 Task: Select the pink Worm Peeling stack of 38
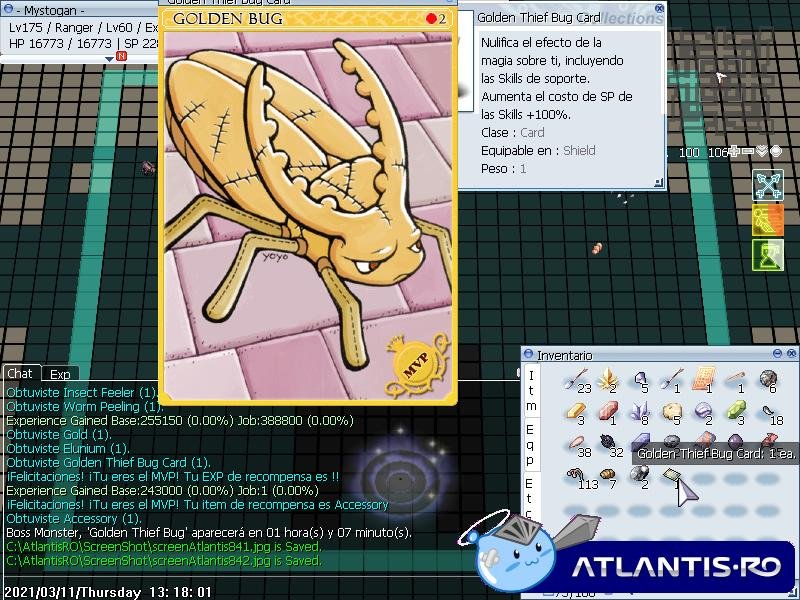coord(577,444)
